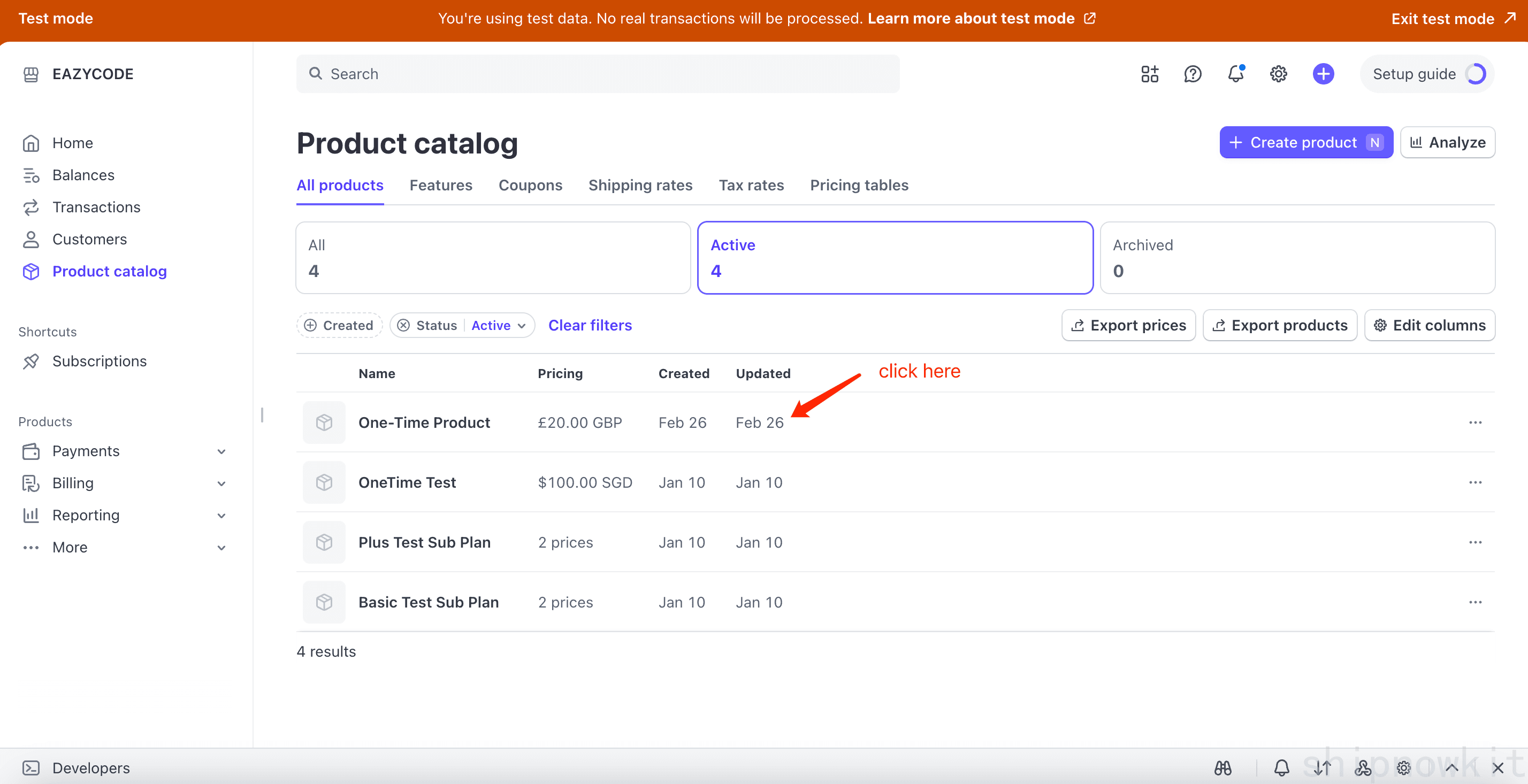This screenshot has width=1528, height=784.
Task: Open notifications bell in top header
Action: pos(1235,74)
